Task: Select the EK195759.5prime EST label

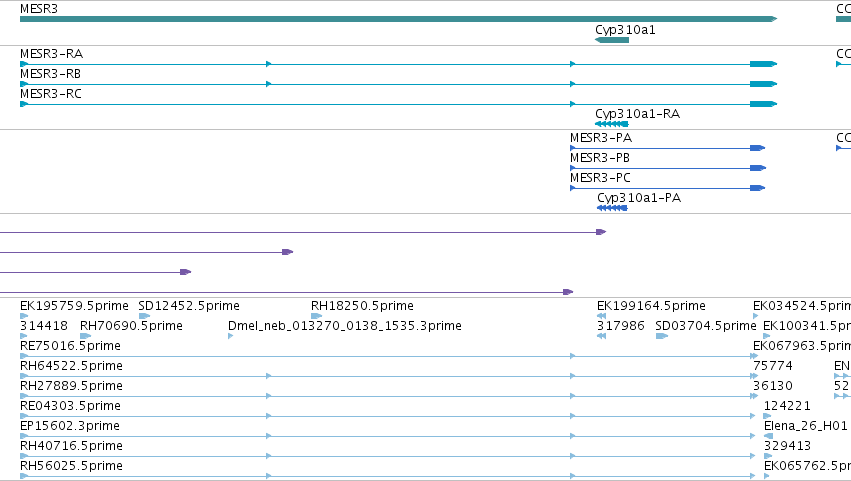Action: point(74,306)
